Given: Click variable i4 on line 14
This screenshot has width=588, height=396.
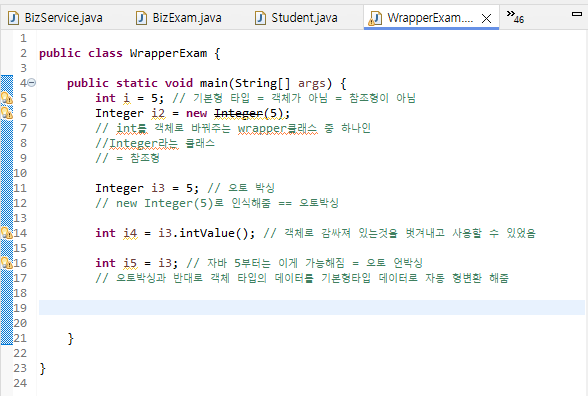Looking at the screenshot, I should [130, 233].
